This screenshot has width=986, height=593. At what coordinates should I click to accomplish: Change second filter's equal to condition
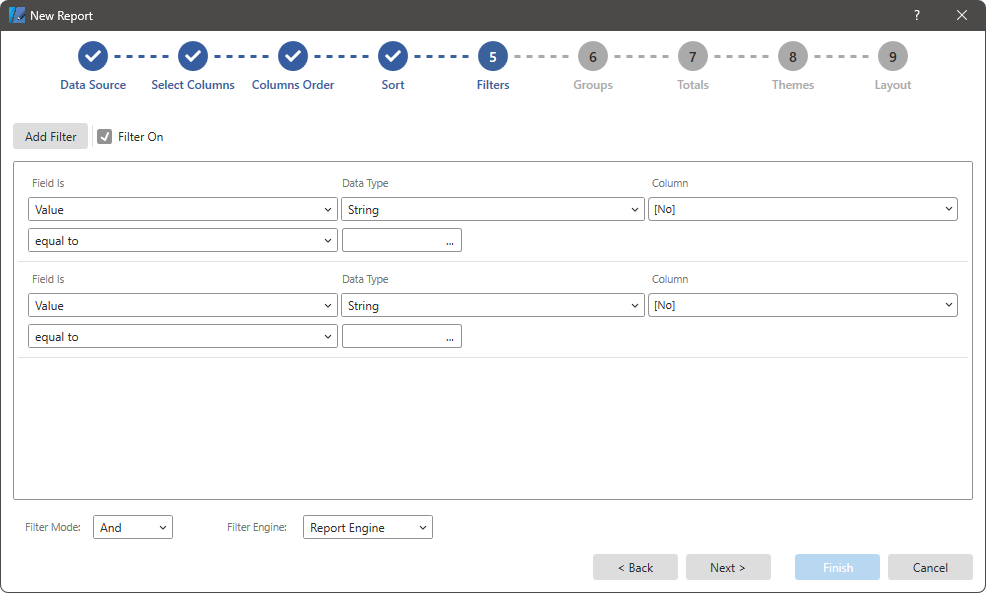click(x=183, y=337)
